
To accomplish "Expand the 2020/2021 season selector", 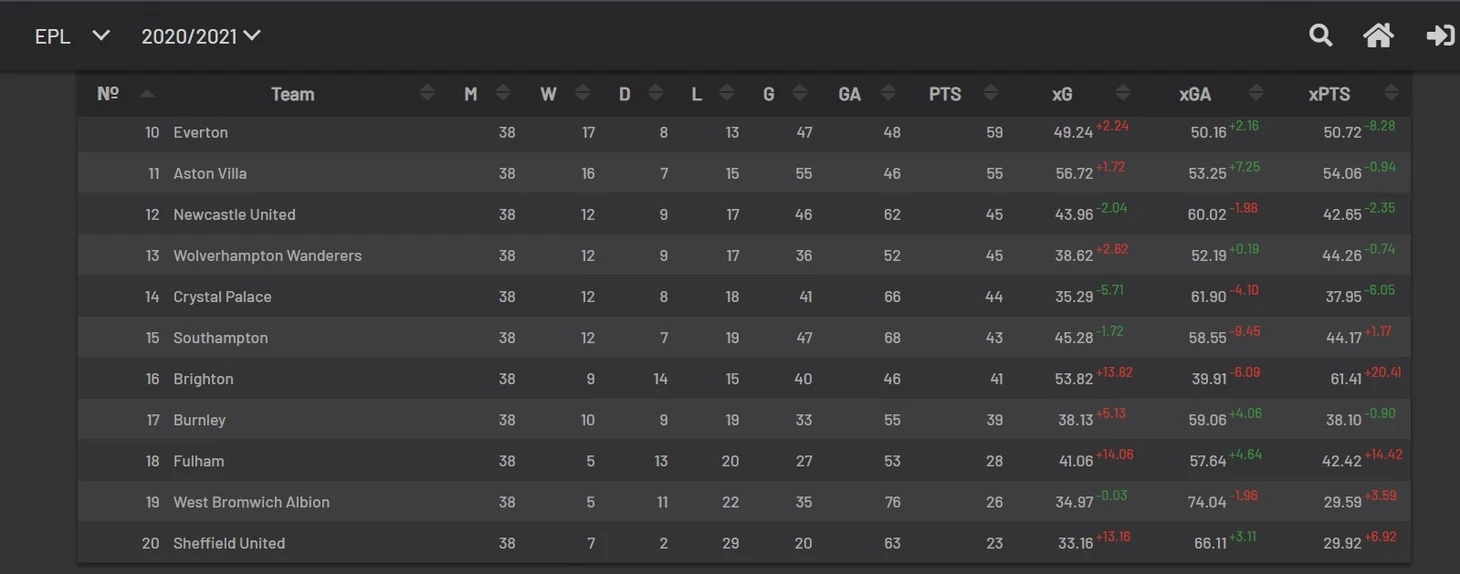I will click(x=200, y=36).
